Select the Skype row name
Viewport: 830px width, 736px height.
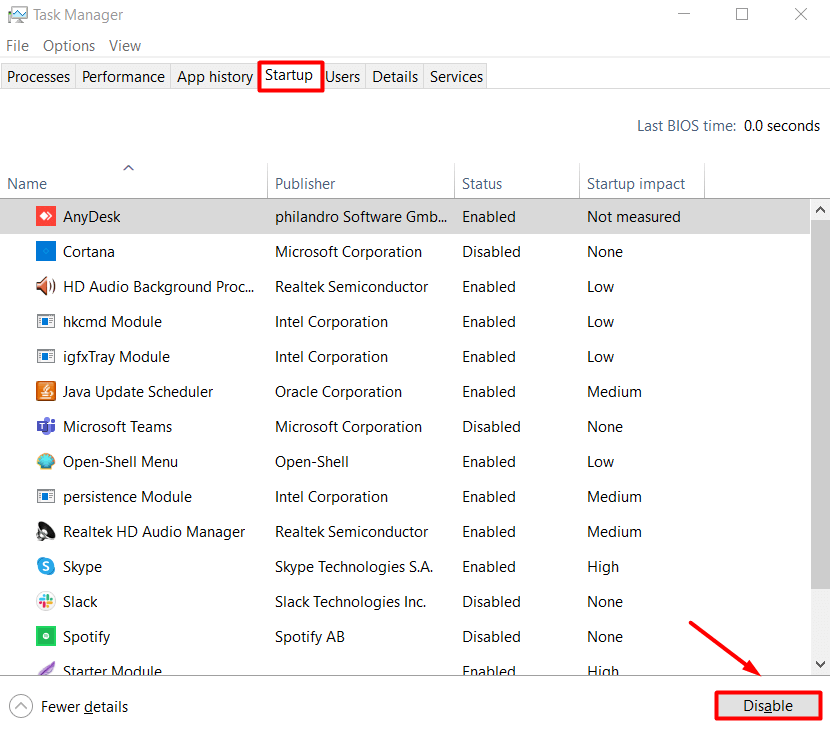point(82,567)
